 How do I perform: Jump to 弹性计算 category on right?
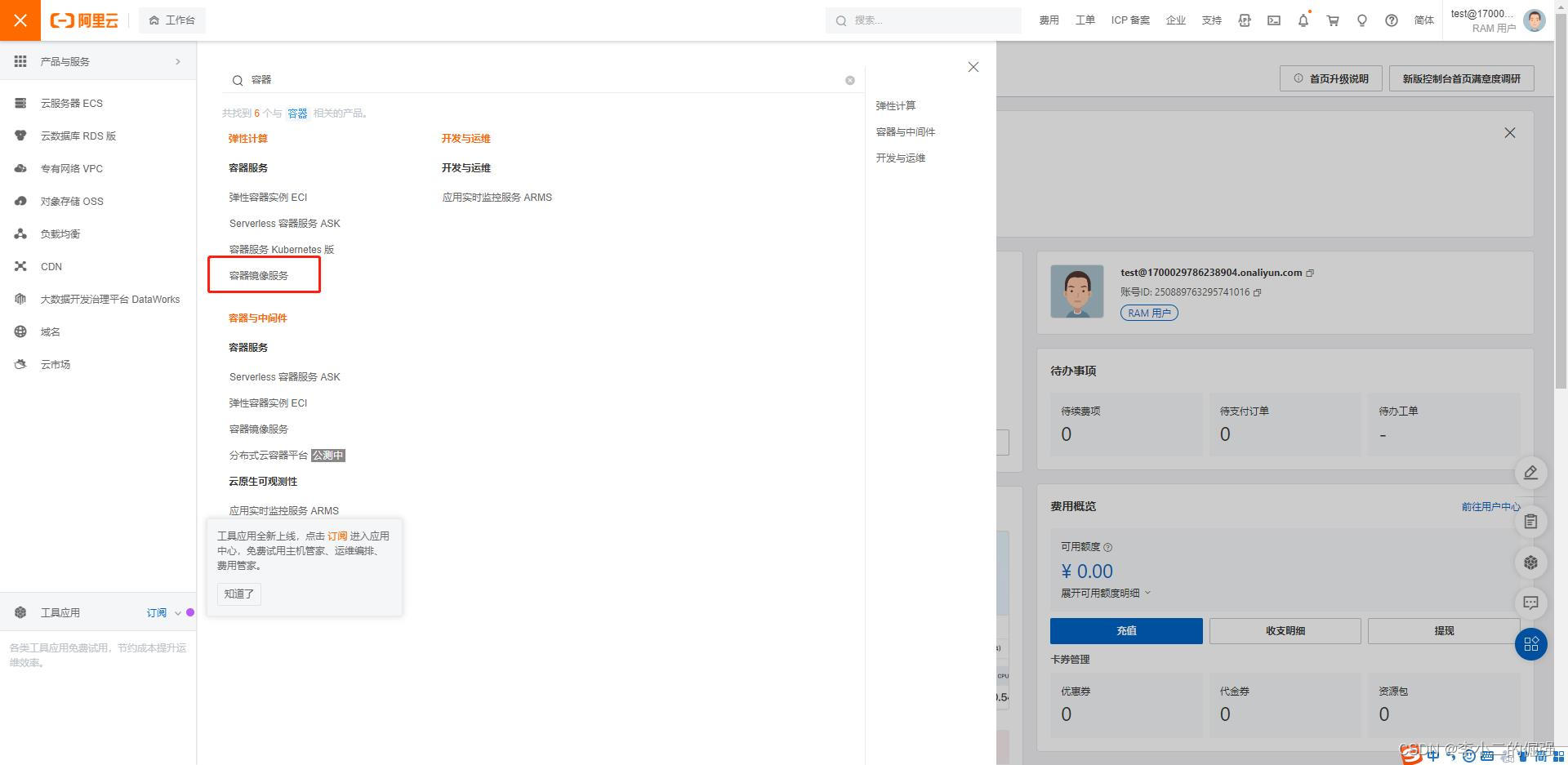(896, 105)
